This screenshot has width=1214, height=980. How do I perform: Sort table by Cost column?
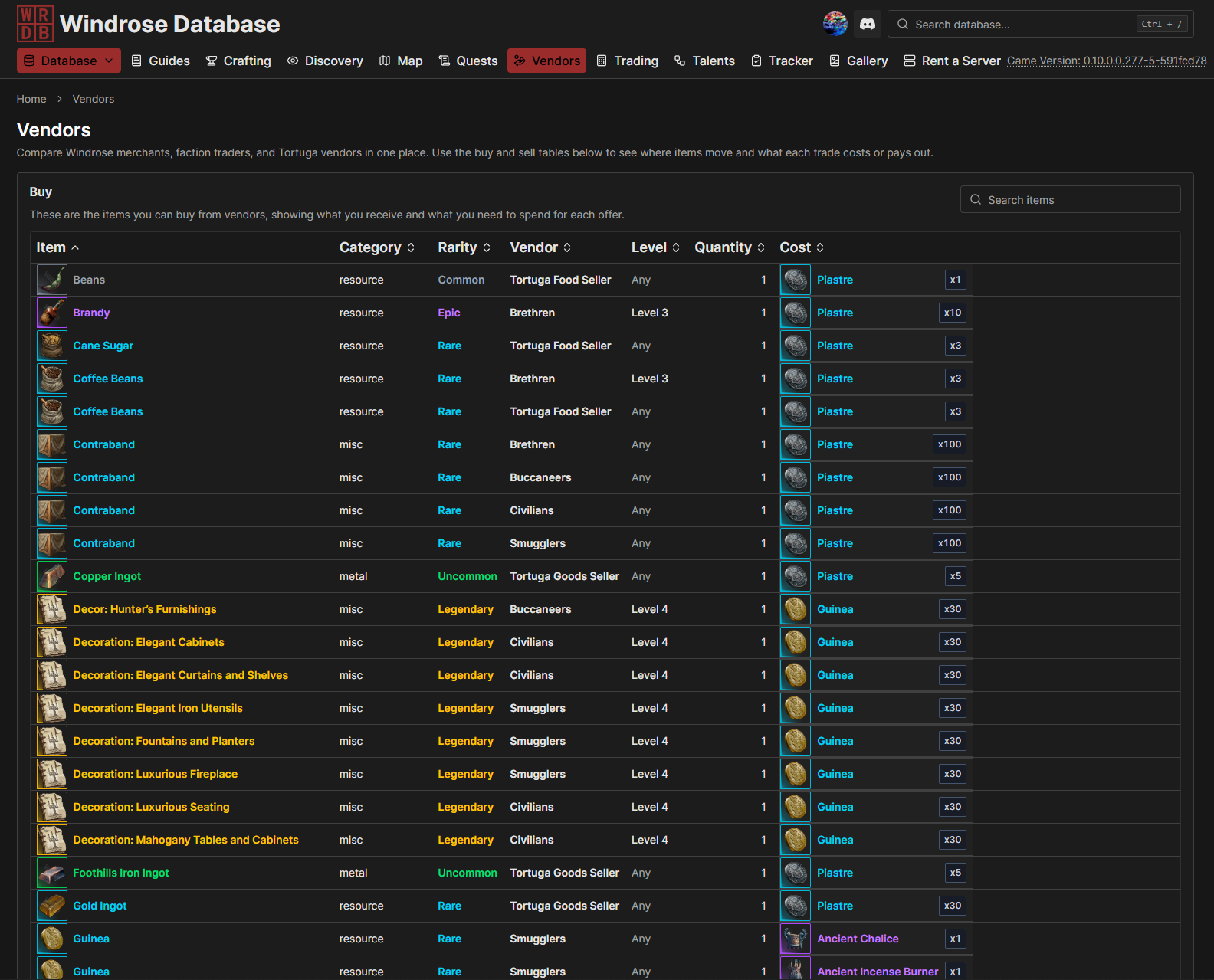pos(802,247)
